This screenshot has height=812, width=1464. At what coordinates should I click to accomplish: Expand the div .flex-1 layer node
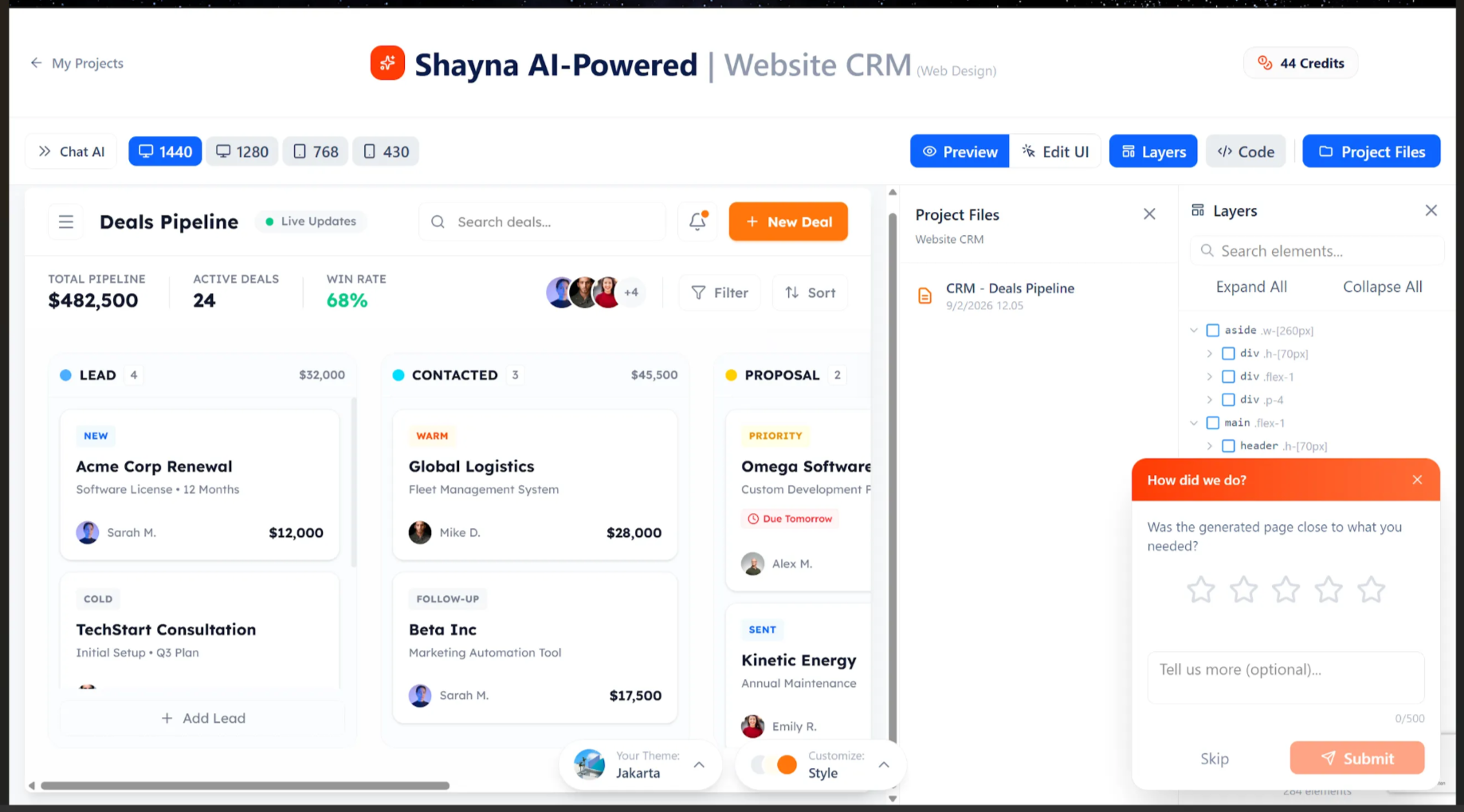pyautogui.click(x=1210, y=376)
